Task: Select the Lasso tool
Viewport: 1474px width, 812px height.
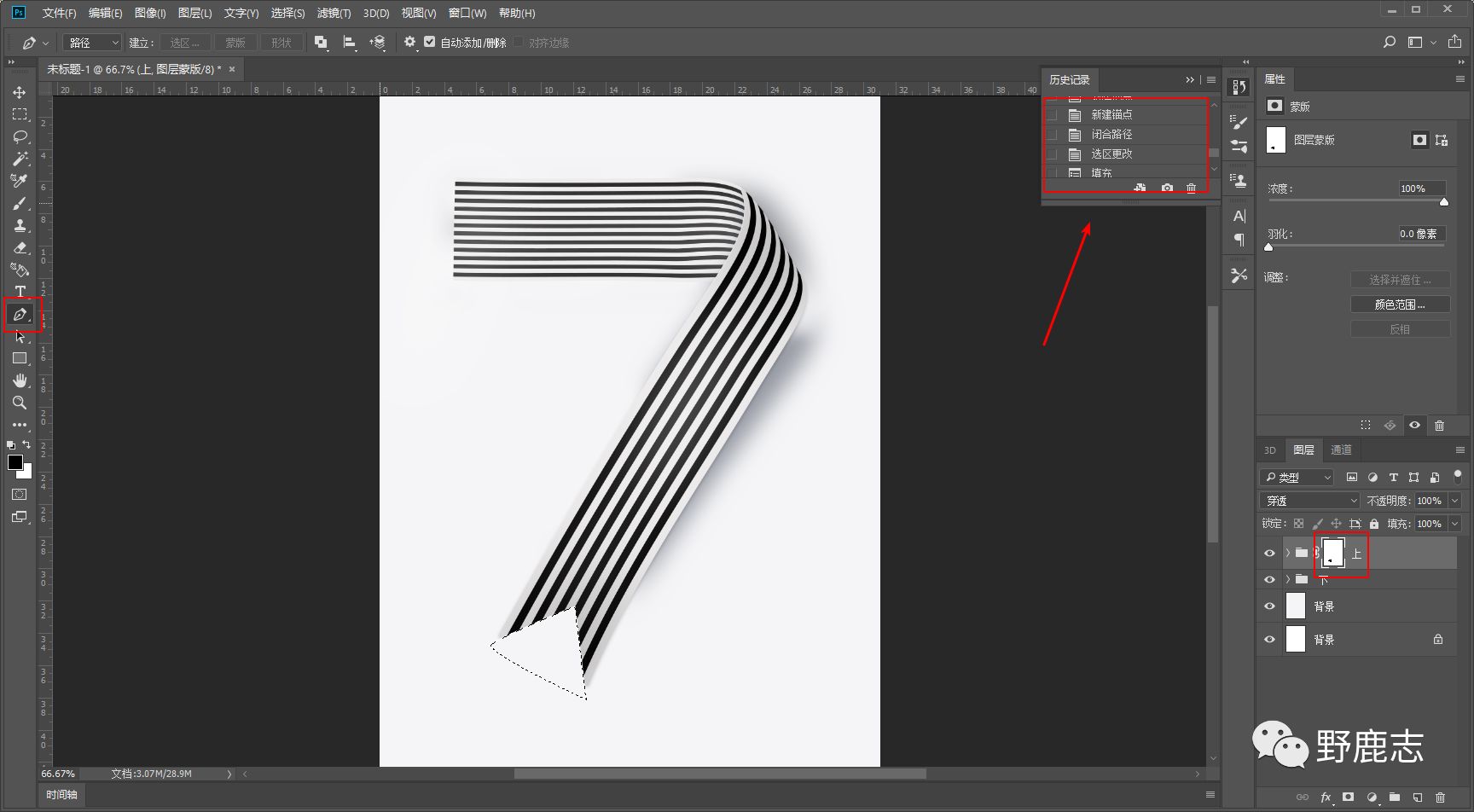Action: point(20,136)
